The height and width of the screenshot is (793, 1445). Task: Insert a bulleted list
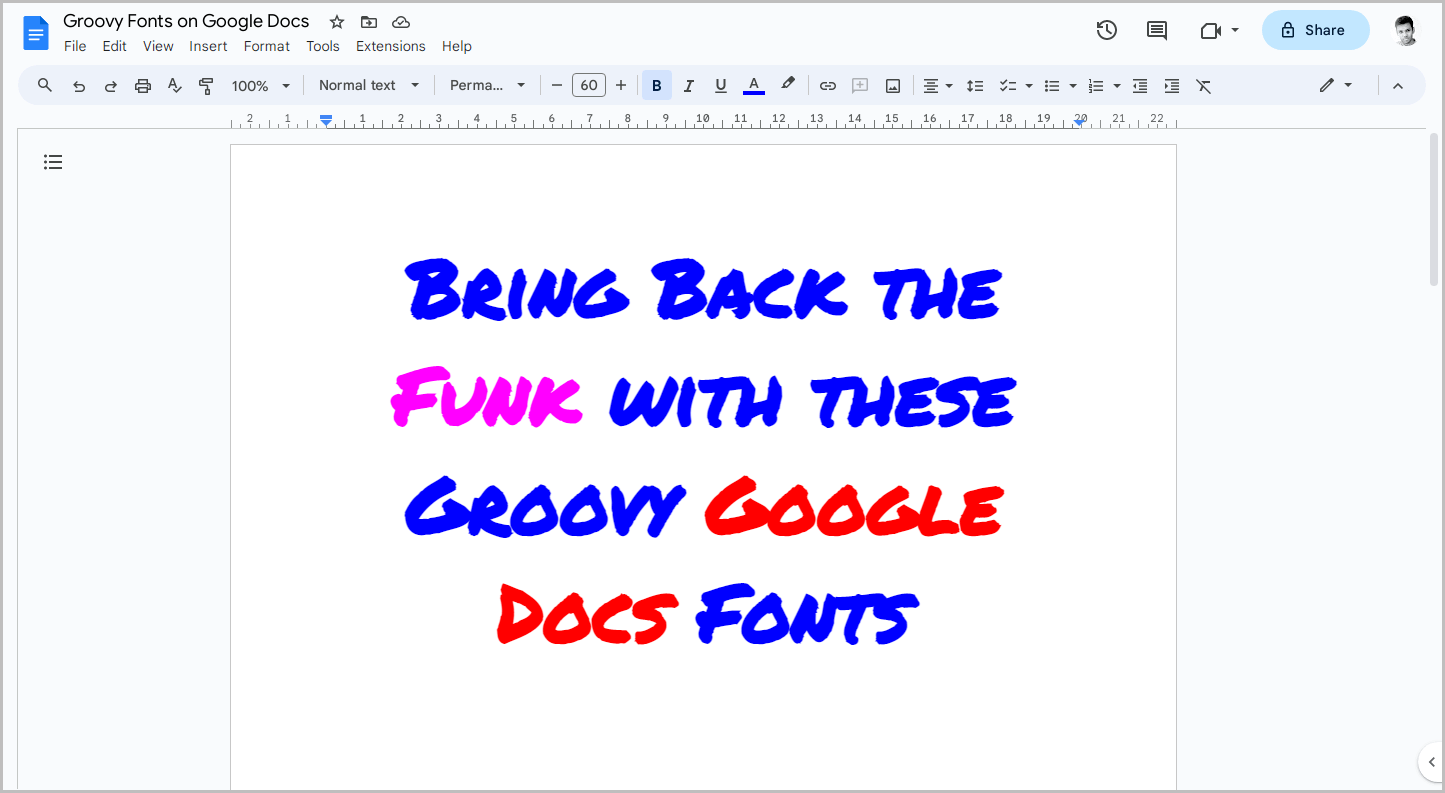[x=1052, y=86]
